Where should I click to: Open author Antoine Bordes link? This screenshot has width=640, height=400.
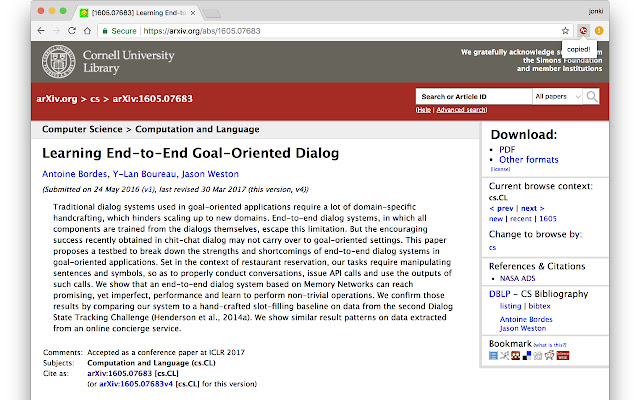74,174
